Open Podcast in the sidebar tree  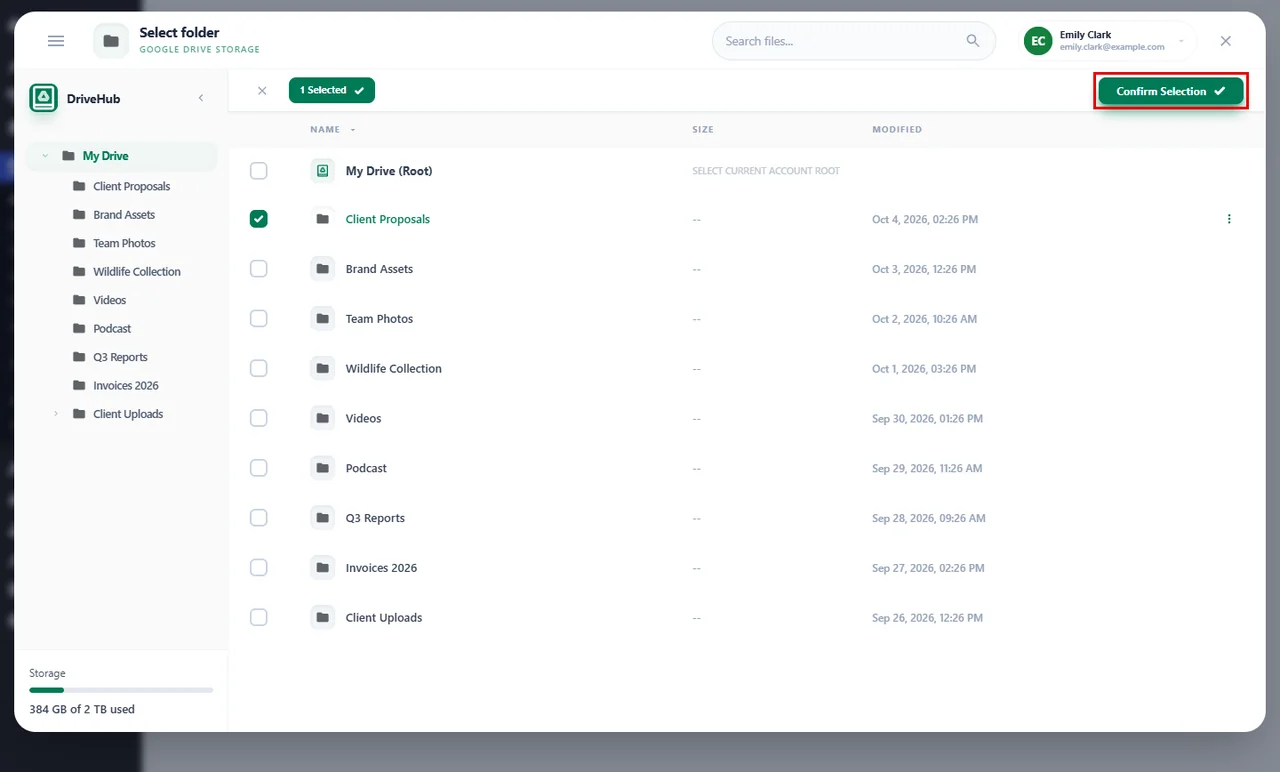[x=112, y=329]
